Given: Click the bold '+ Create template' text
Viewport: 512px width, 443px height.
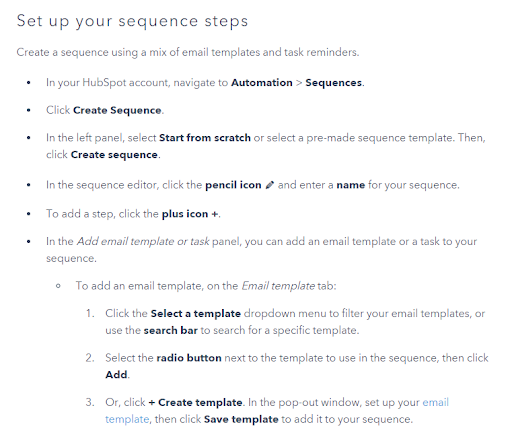Looking at the screenshot, I should coord(196,402).
